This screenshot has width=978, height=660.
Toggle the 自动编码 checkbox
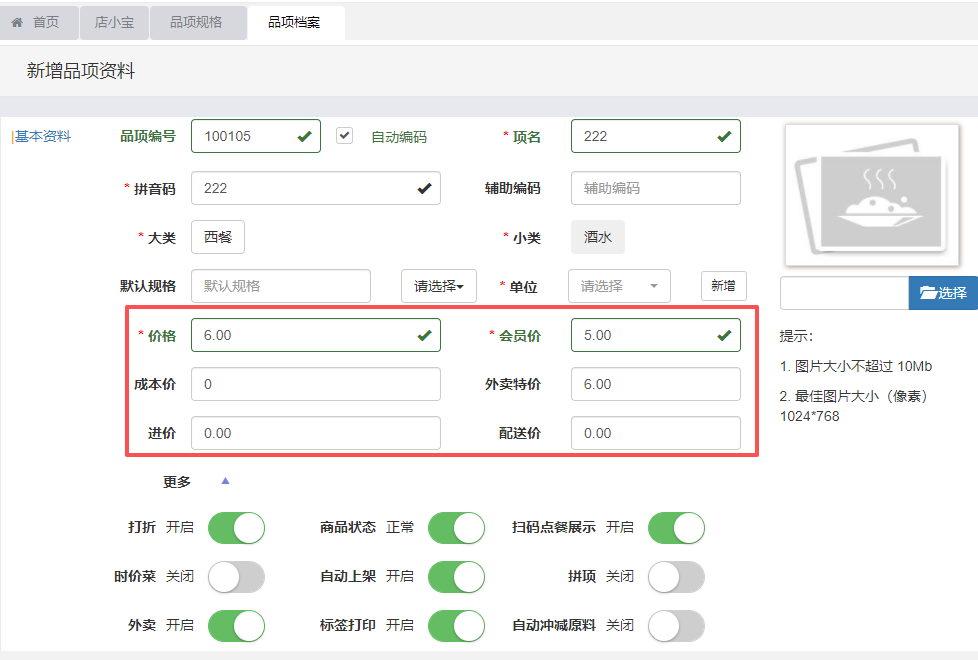(345, 136)
